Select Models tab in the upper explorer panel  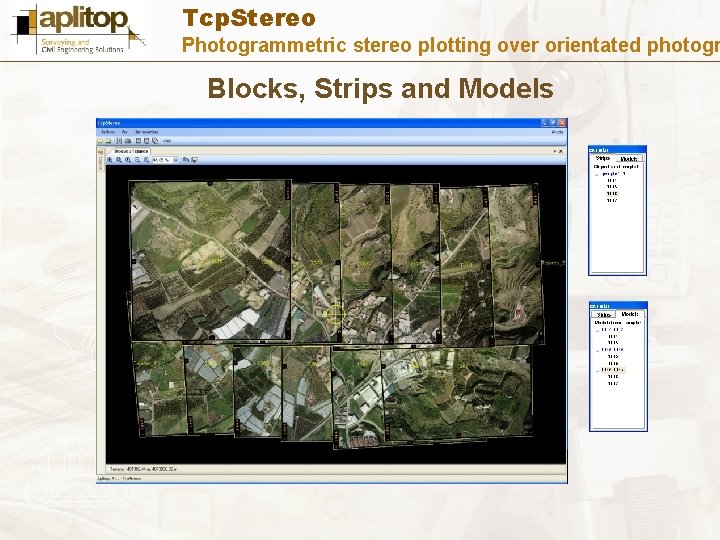point(629,159)
